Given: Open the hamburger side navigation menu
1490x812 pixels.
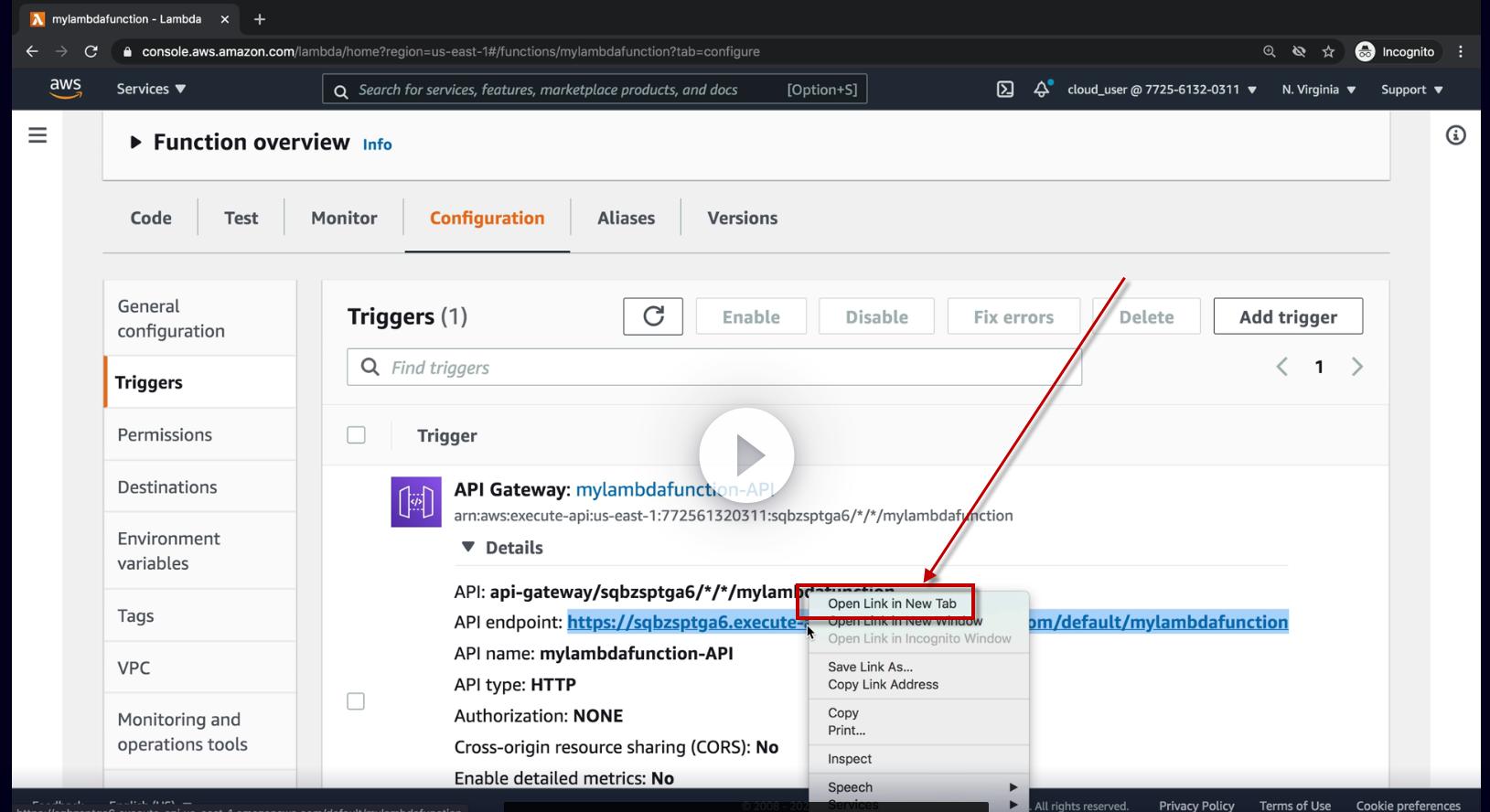Looking at the screenshot, I should point(38,135).
